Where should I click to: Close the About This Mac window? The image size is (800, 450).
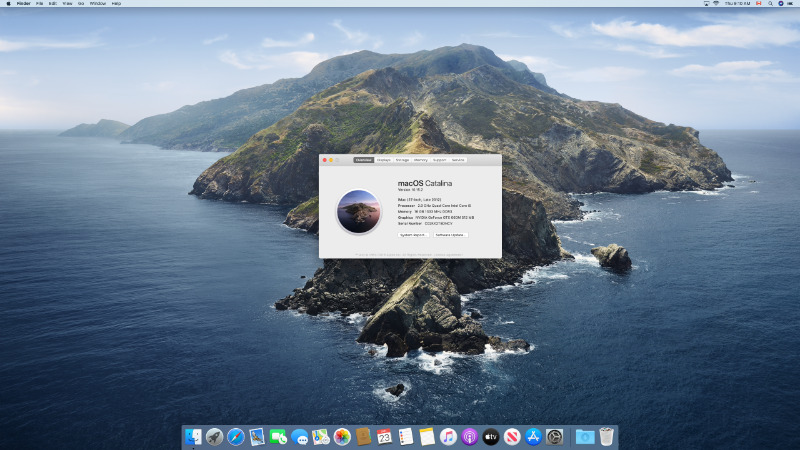324,160
